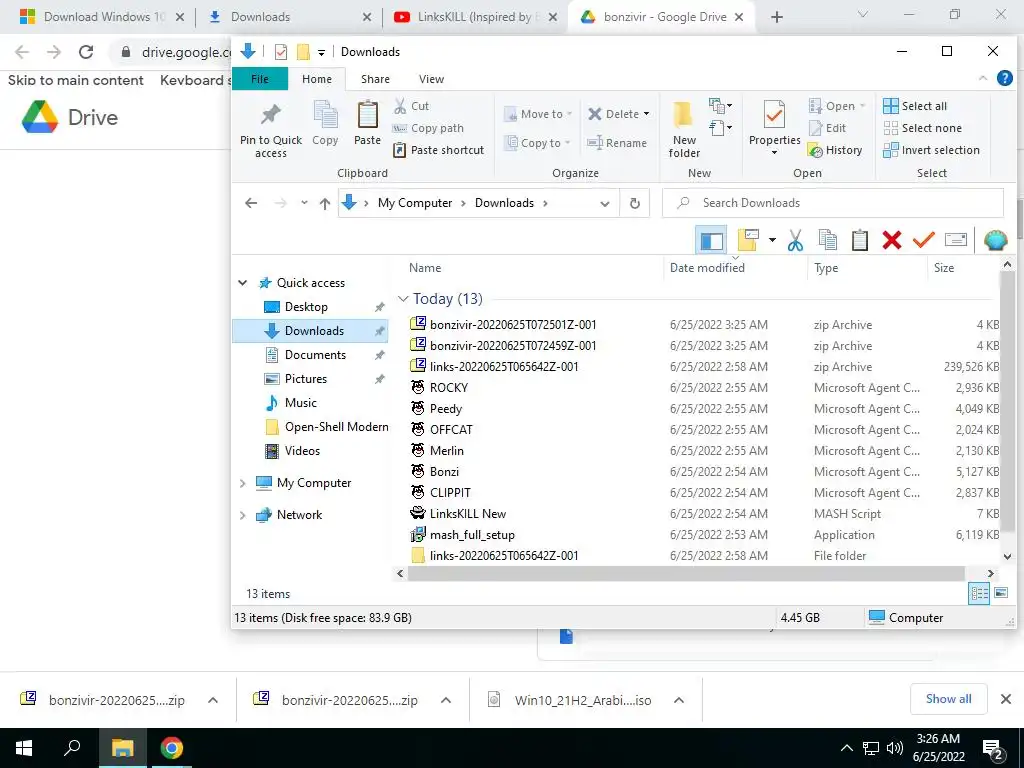Select the mash_full_setup file

click(x=472, y=535)
